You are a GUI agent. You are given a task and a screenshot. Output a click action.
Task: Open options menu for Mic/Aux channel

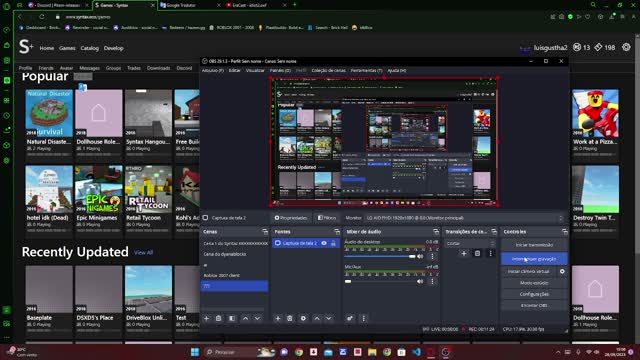pos(432,281)
